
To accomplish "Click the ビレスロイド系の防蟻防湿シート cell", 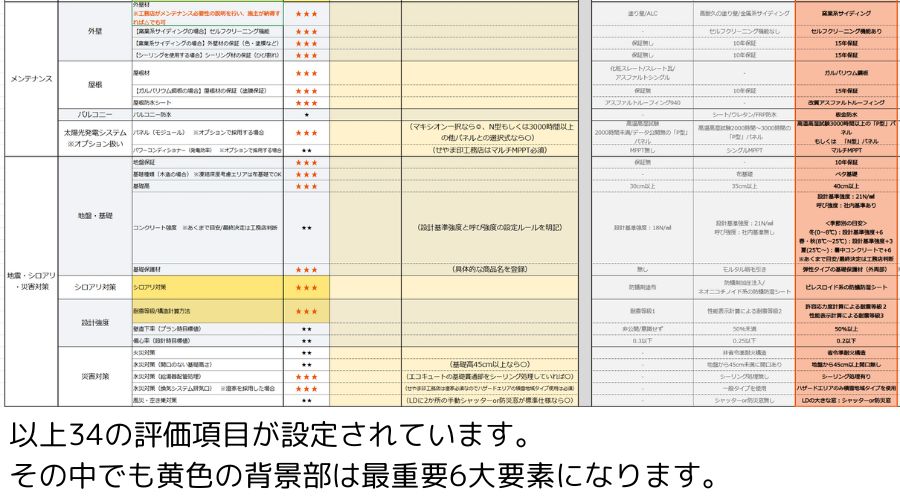I will (x=846, y=287).
